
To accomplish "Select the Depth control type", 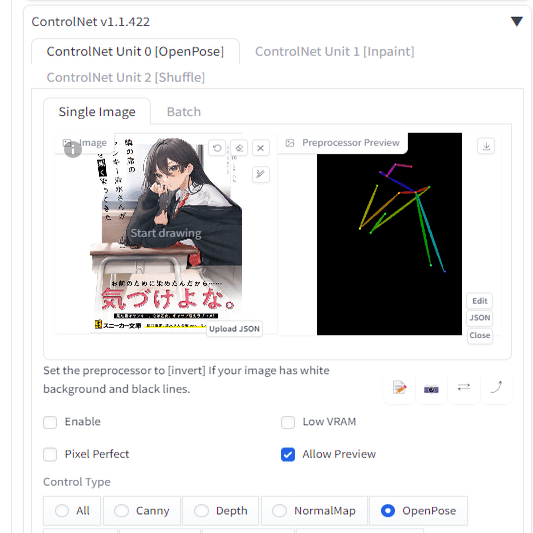I will [x=221, y=511].
